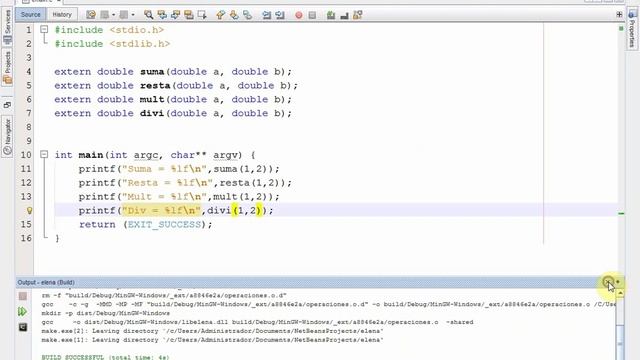The width and height of the screenshot is (640, 360).
Task: Click the Uncomment lines icon
Action: (344, 15)
